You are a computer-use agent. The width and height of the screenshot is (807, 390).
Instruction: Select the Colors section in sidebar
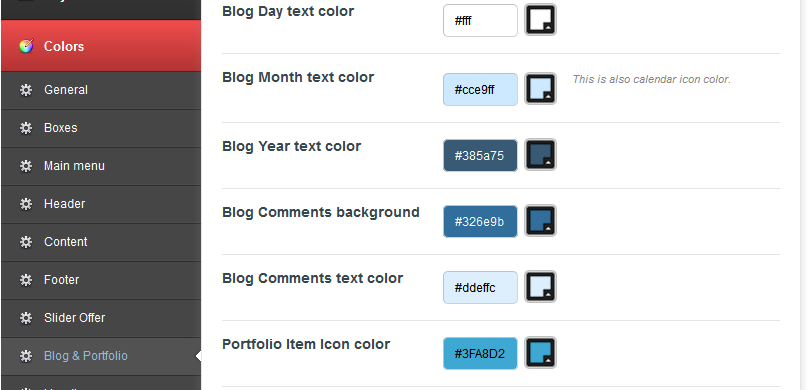(101, 46)
